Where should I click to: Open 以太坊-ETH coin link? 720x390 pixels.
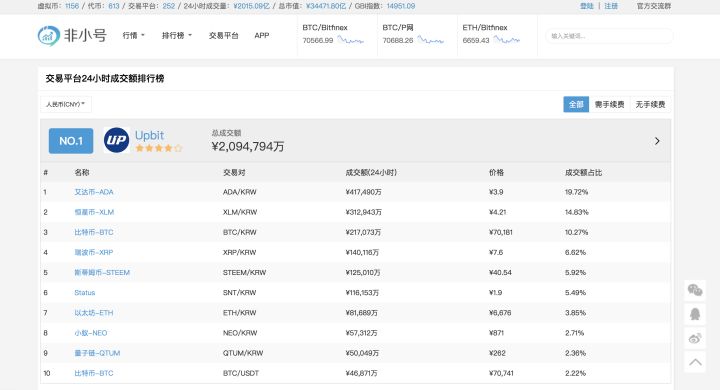[94, 313]
